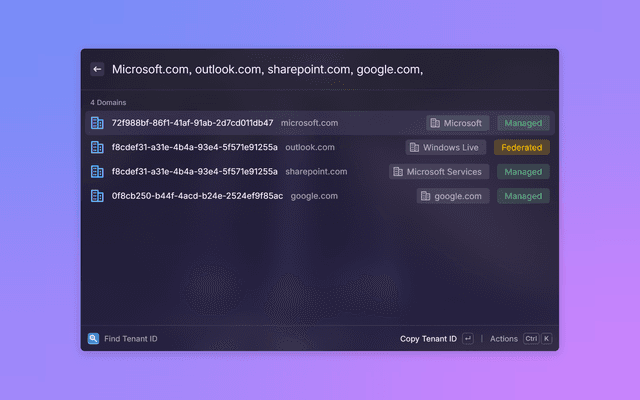
Task: Click the back arrow button
Action: pyautogui.click(x=97, y=69)
